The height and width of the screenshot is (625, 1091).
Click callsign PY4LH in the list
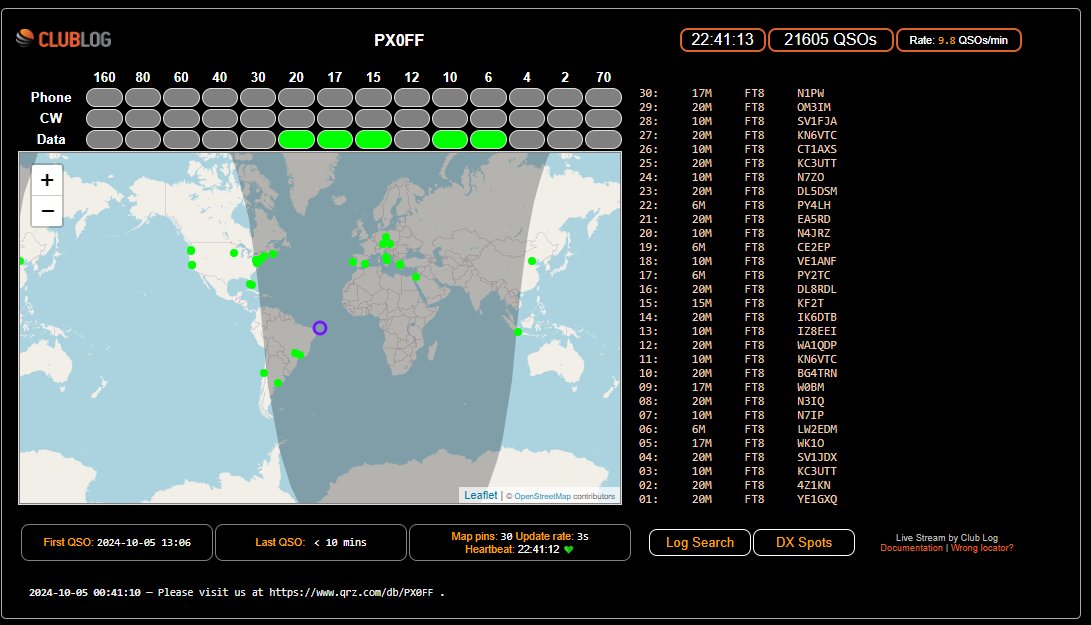(x=814, y=205)
